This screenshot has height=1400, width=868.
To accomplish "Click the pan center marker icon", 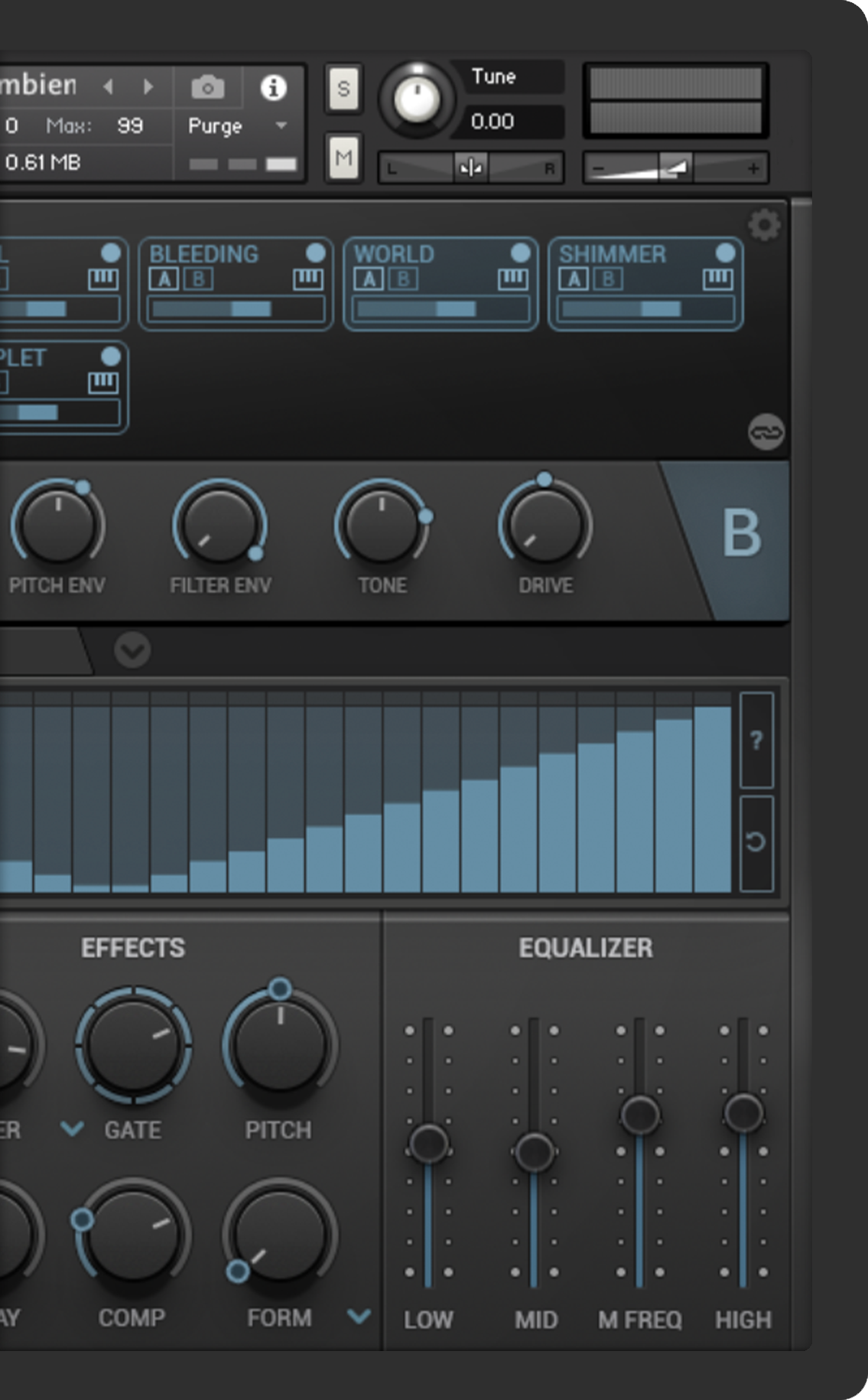I will click(471, 168).
